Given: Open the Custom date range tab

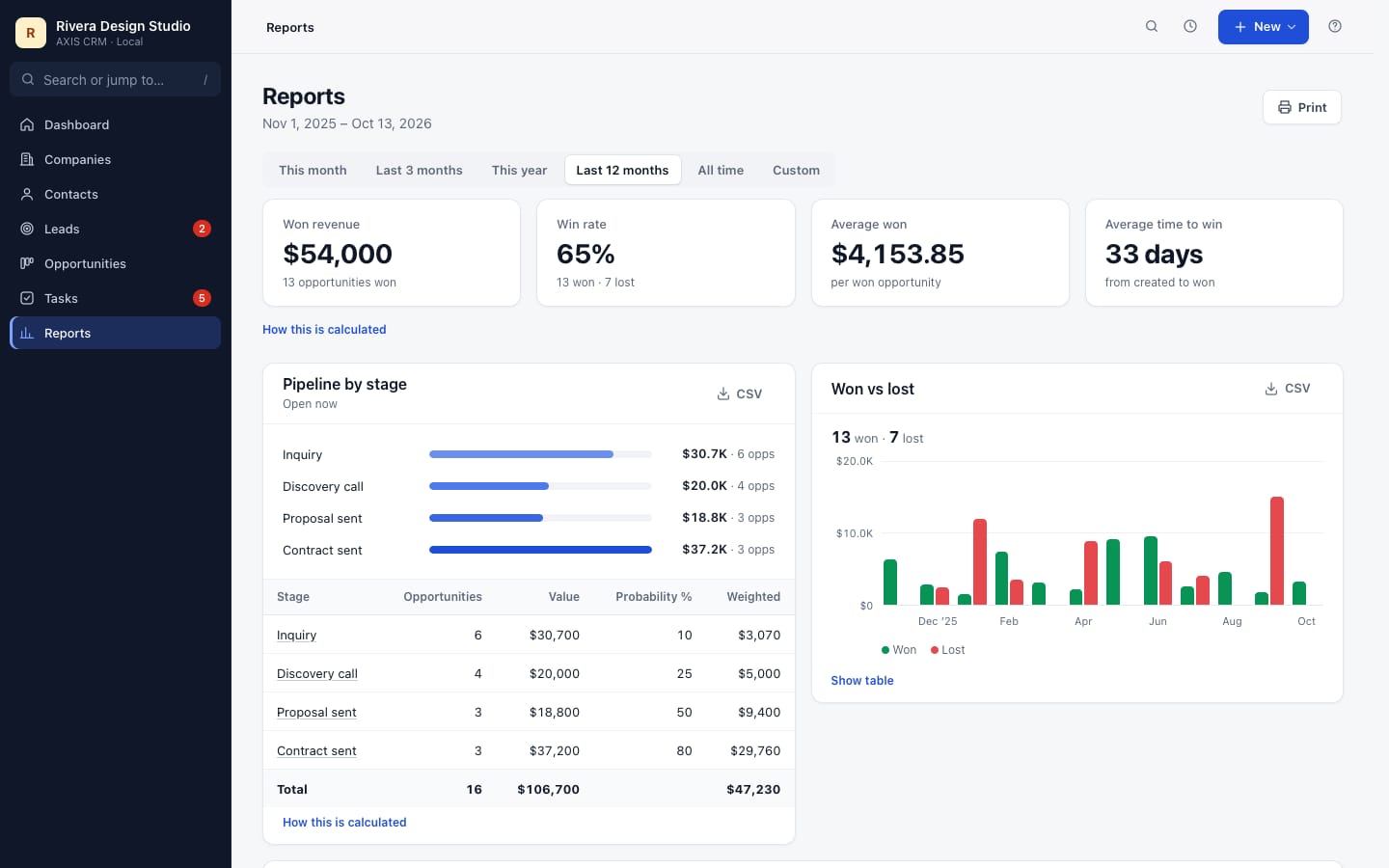Looking at the screenshot, I should pos(796,170).
